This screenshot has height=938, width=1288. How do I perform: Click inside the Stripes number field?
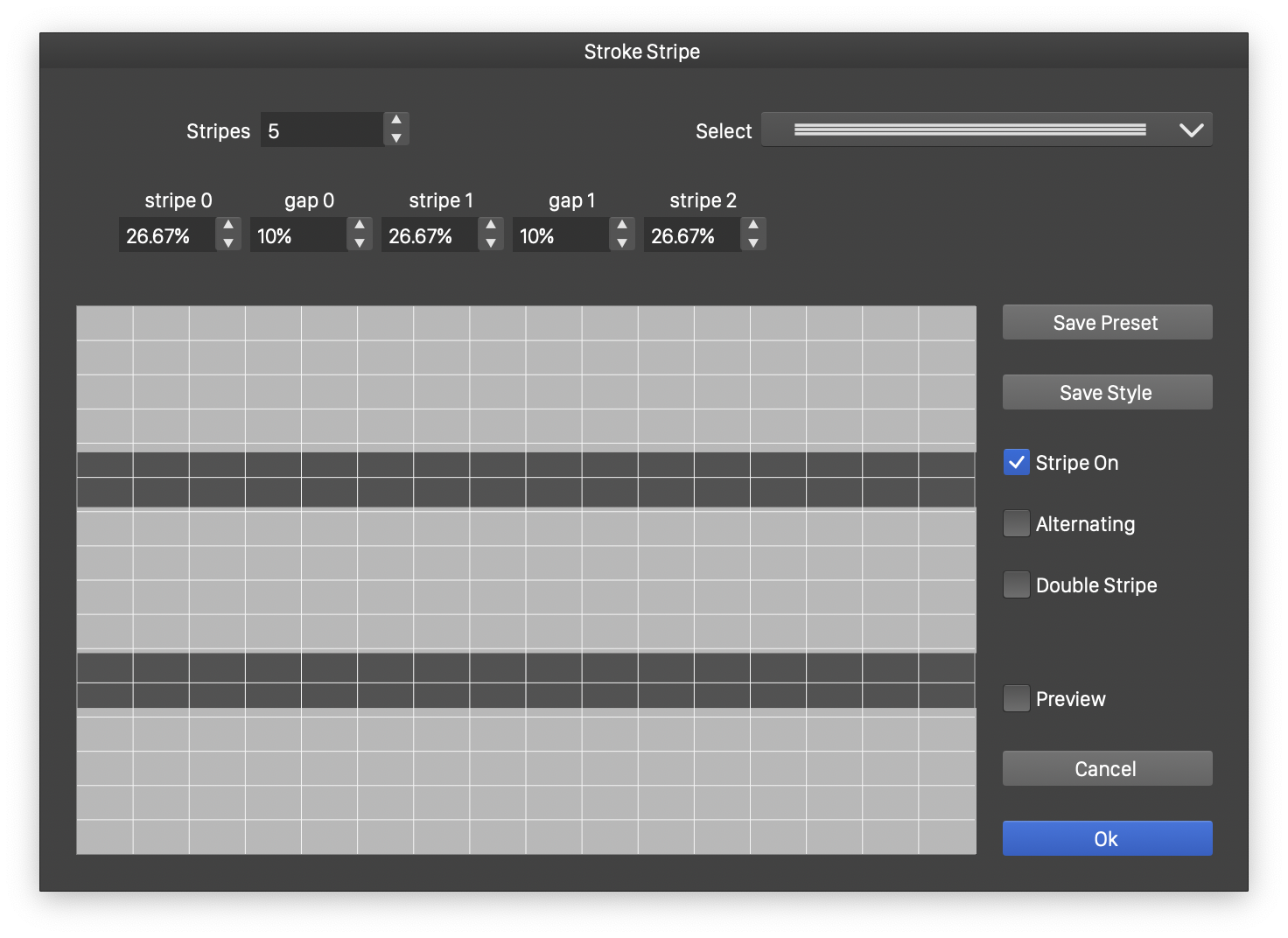(321, 130)
